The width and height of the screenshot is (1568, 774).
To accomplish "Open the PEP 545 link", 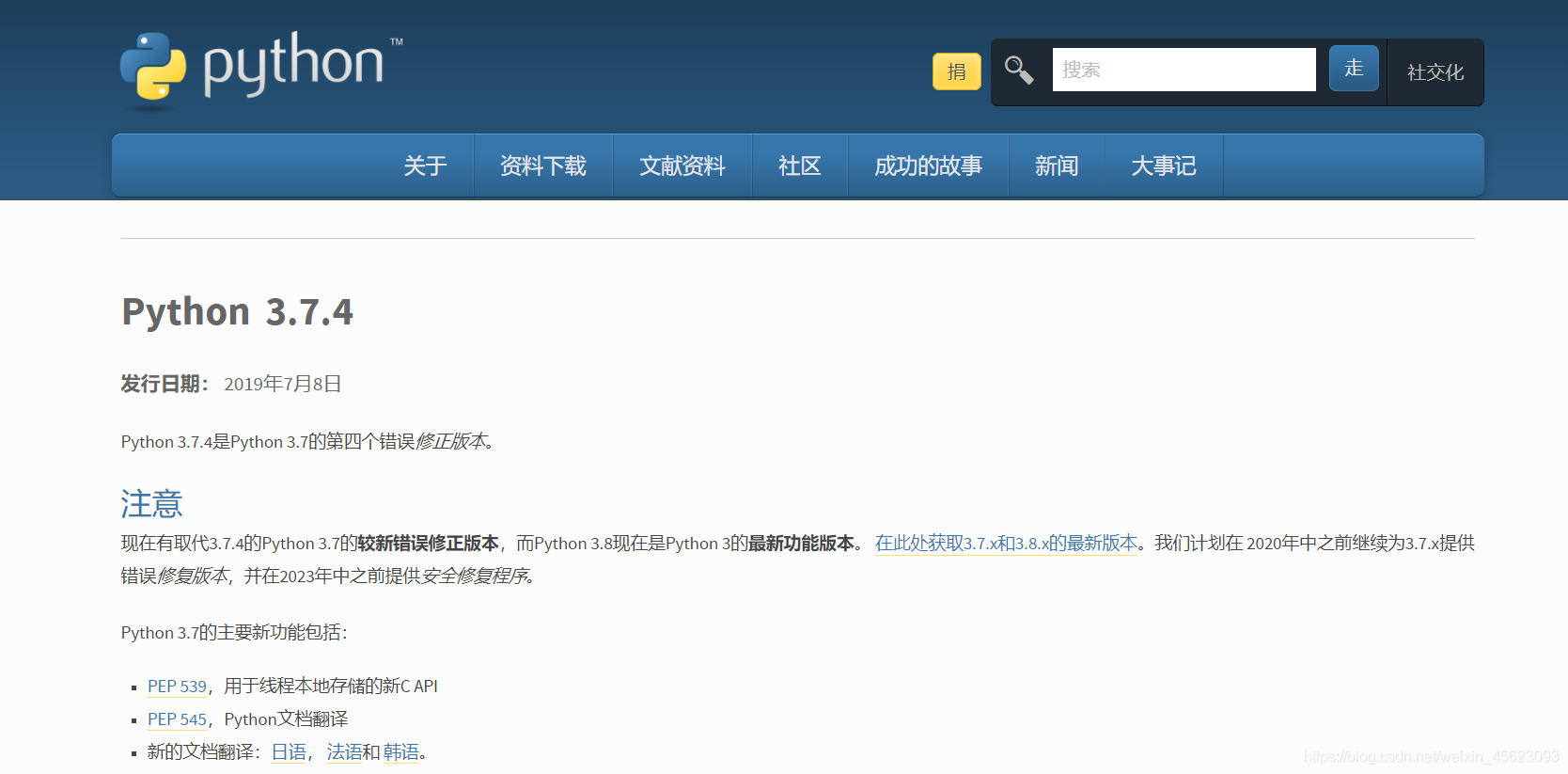I will click(x=177, y=719).
